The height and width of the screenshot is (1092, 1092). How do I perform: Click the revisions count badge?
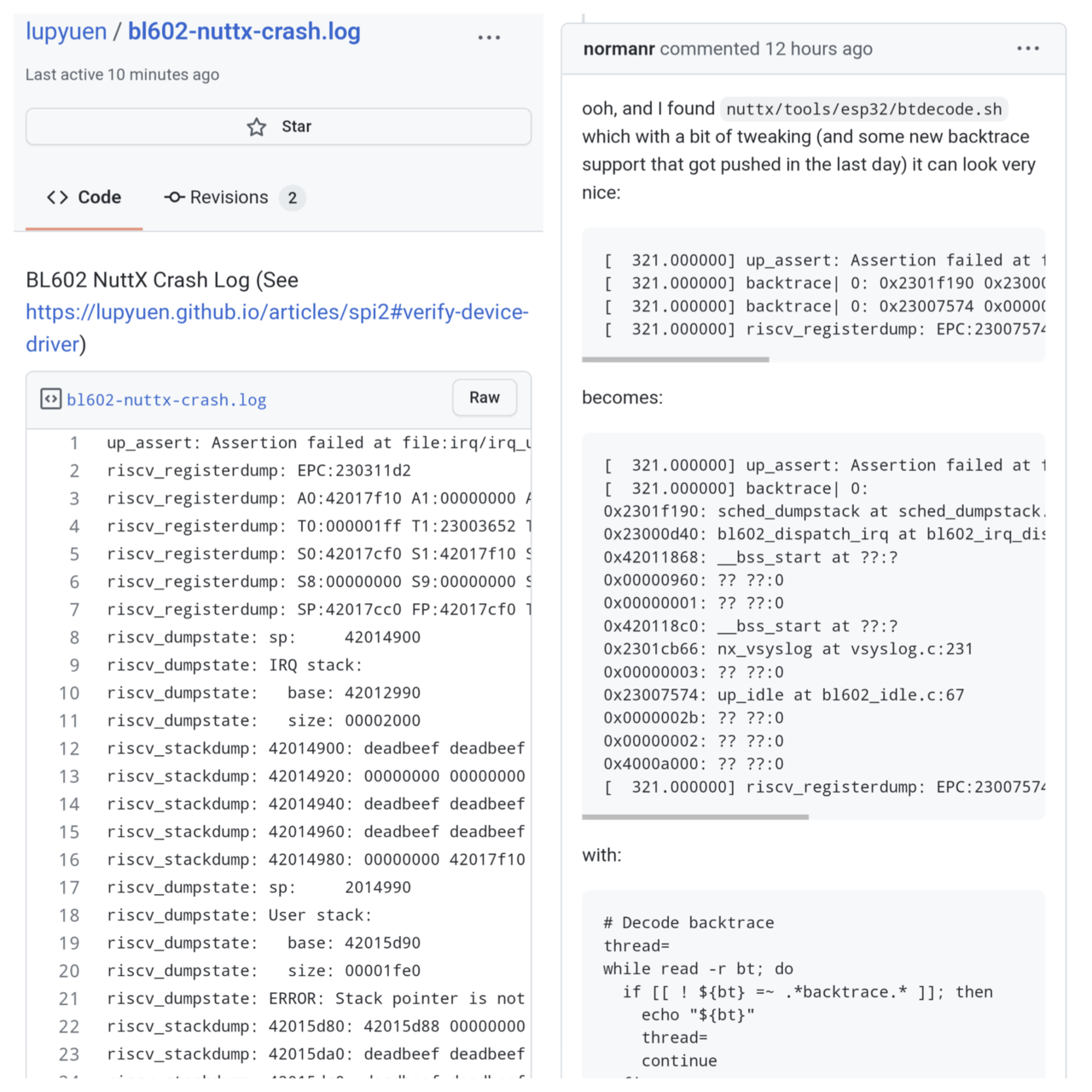(292, 198)
